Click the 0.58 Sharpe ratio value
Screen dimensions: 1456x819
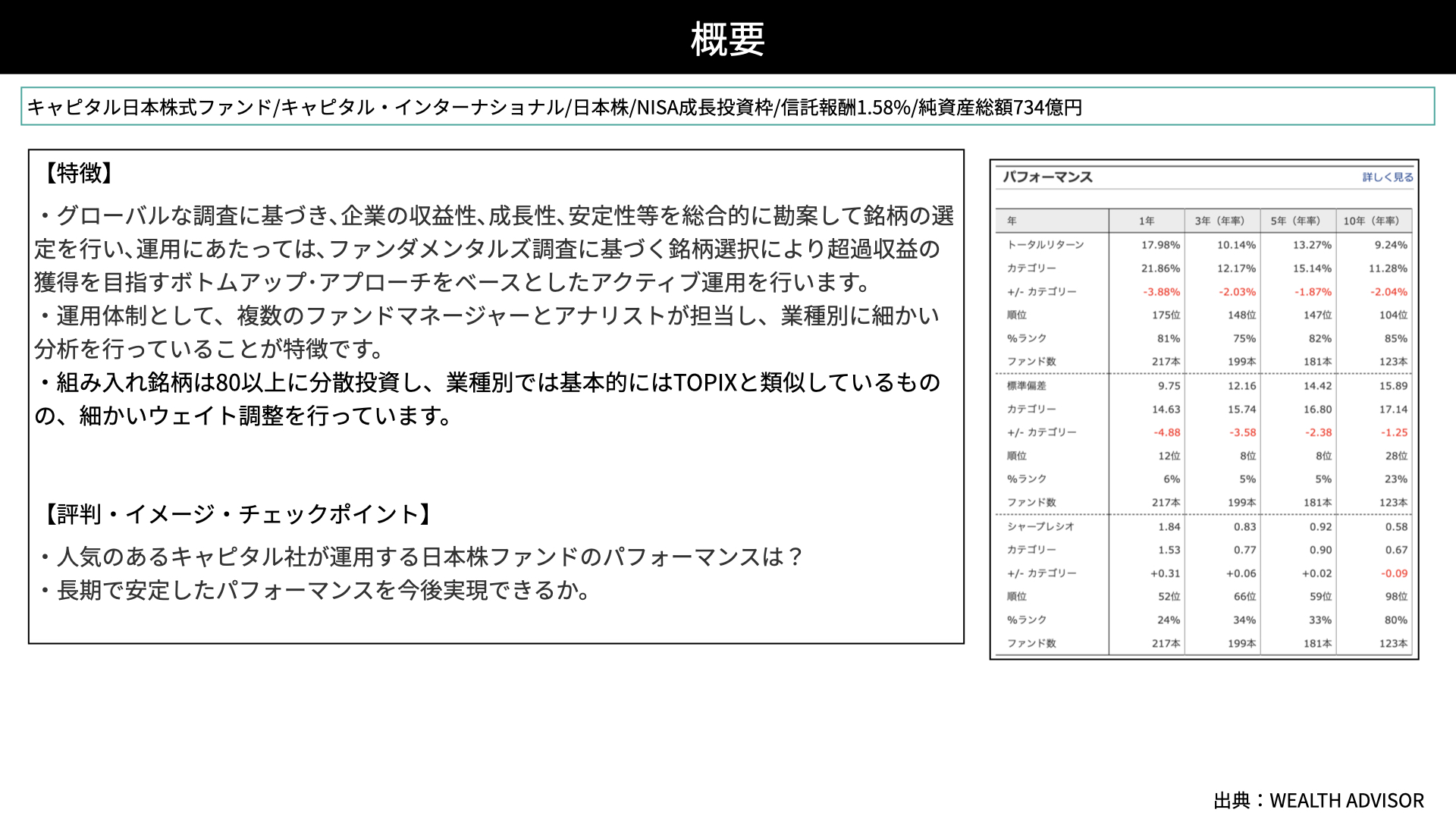[x=1397, y=526]
